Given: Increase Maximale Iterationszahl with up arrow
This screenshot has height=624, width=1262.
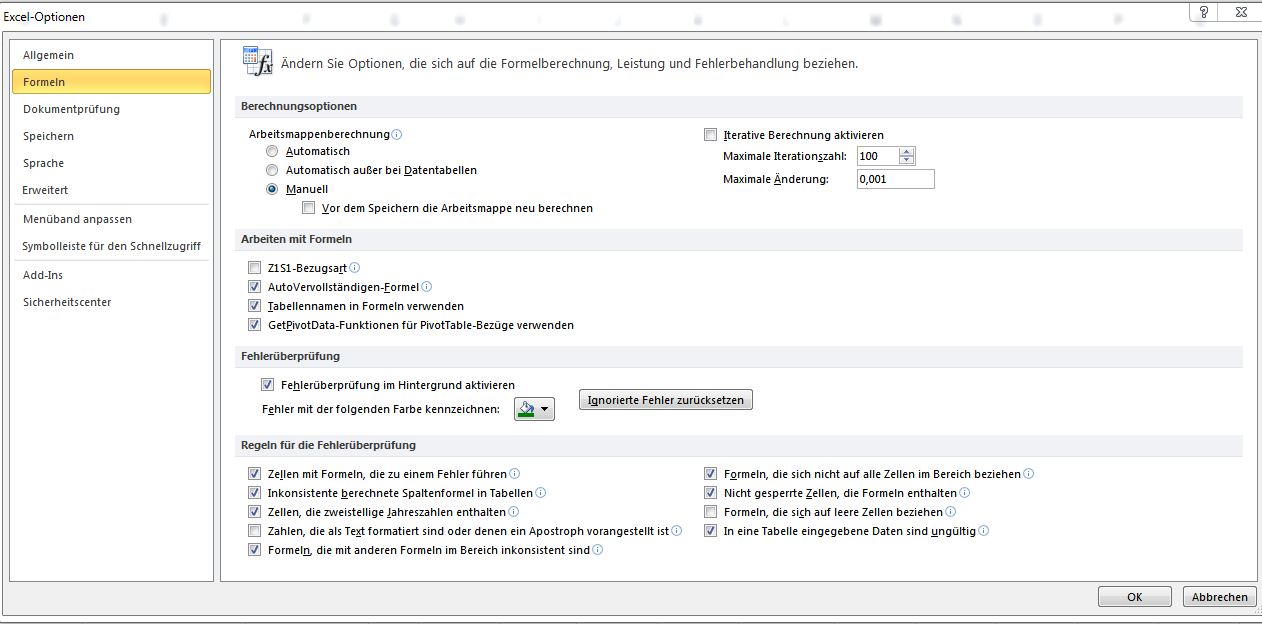Looking at the screenshot, I should (907, 152).
